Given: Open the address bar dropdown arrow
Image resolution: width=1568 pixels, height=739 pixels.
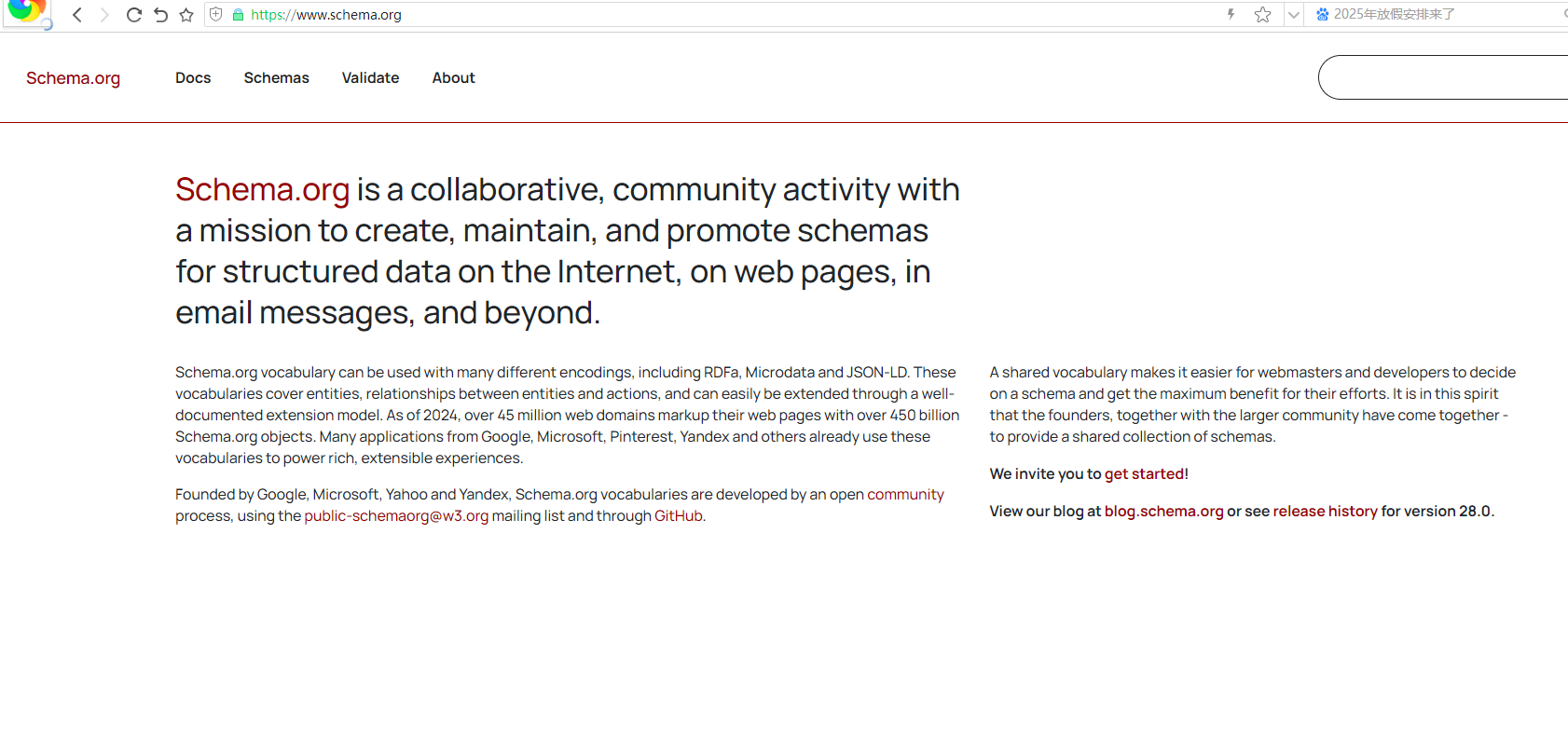Looking at the screenshot, I should point(1293,15).
